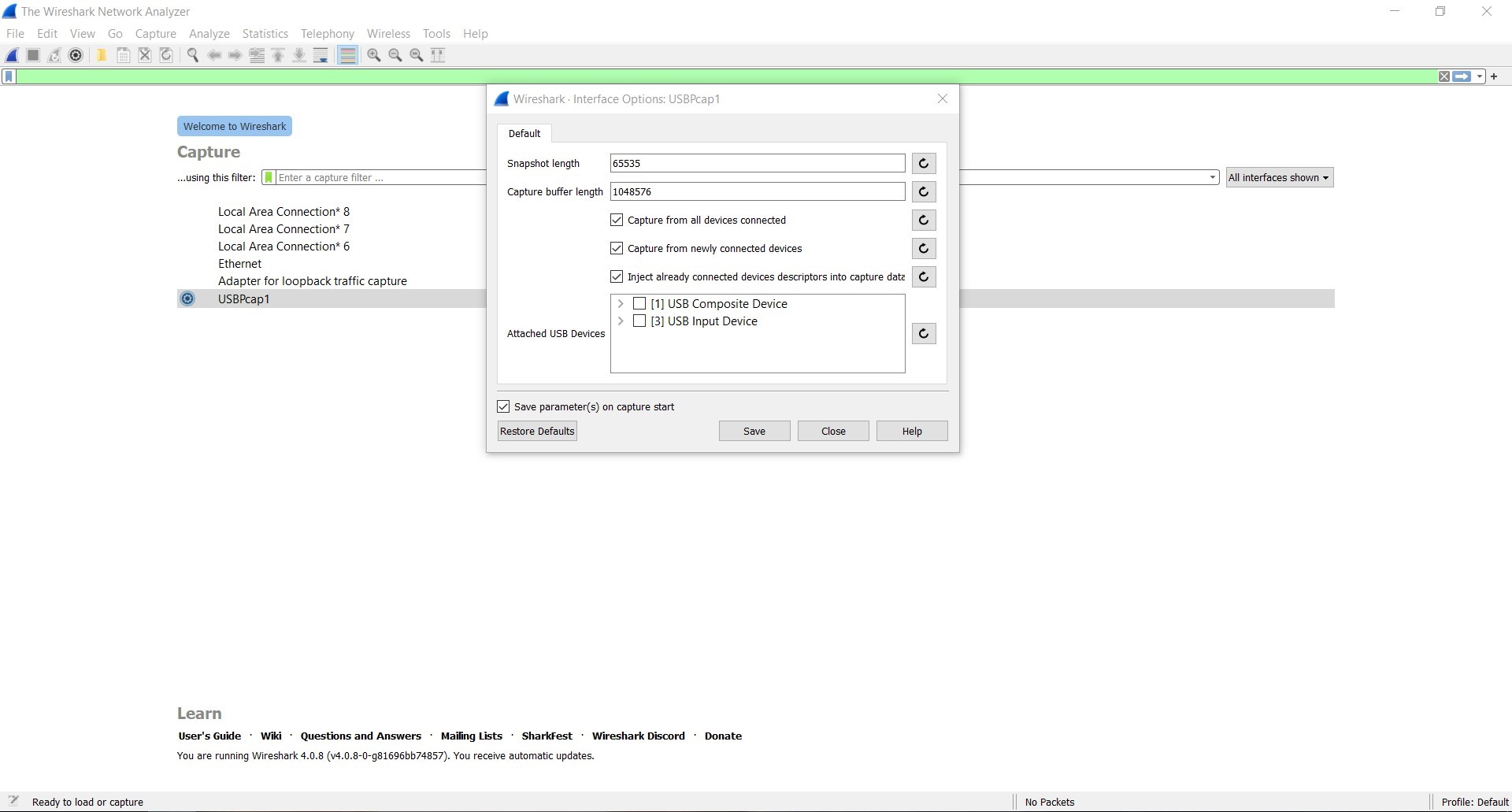
Task: Clear the display filter with the X icon
Action: click(1444, 76)
